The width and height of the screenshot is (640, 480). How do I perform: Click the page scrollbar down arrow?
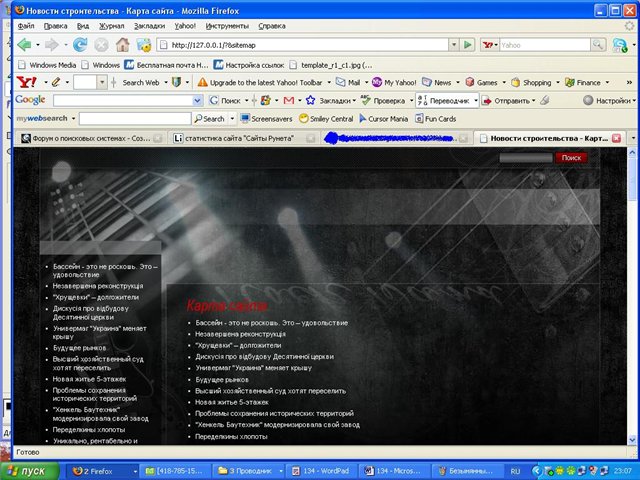coord(632,440)
